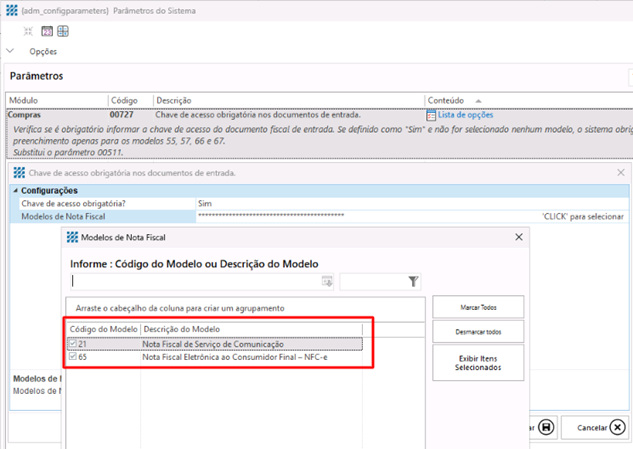Viewport: 633px width, 449px height.
Task: Toggle checkbox for model code 65
Action: 72,356
